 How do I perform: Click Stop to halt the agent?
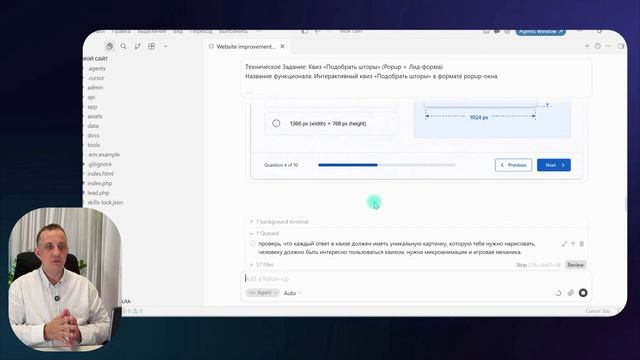tap(538, 265)
